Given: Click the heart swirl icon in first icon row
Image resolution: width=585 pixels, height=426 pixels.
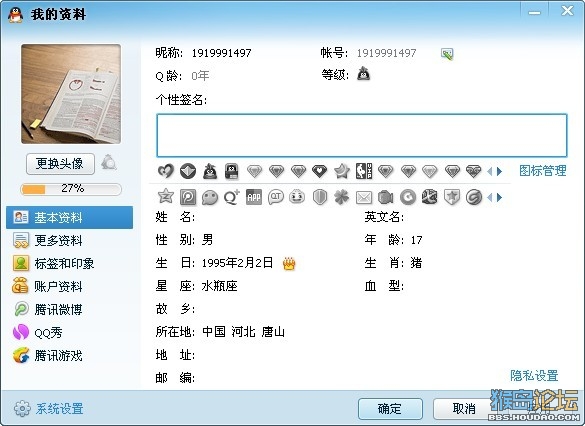Looking at the screenshot, I should pos(166,171).
